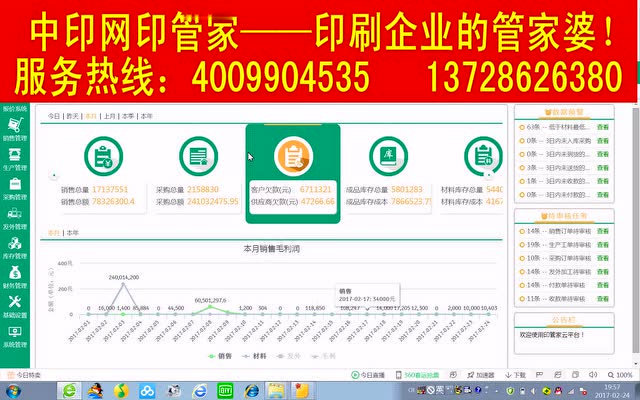The height and width of the screenshot is (400, 640).
Task: Open the 100% zoom control
Action: 620,375
